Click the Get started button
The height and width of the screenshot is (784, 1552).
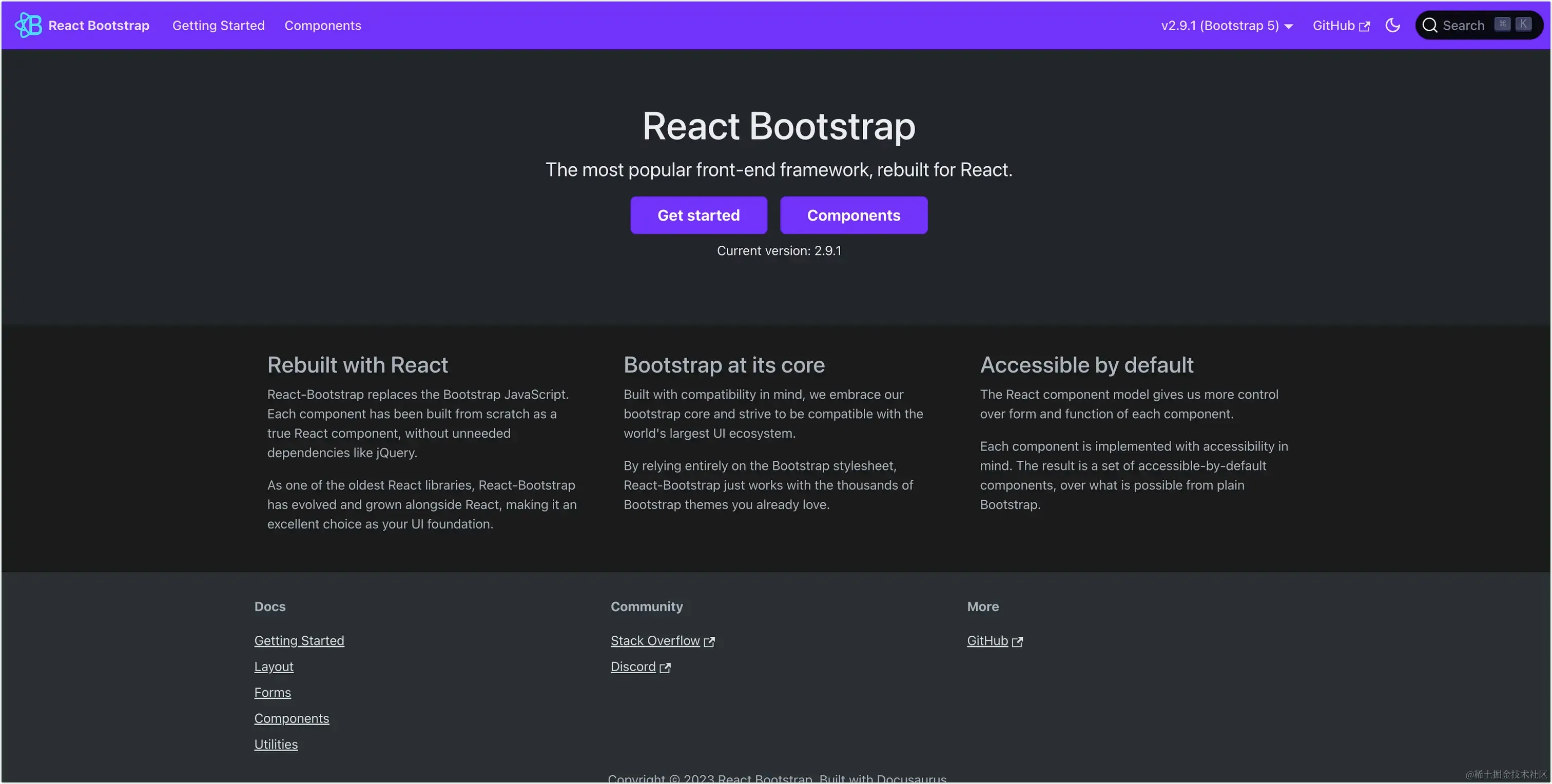(x=699, y=215)
